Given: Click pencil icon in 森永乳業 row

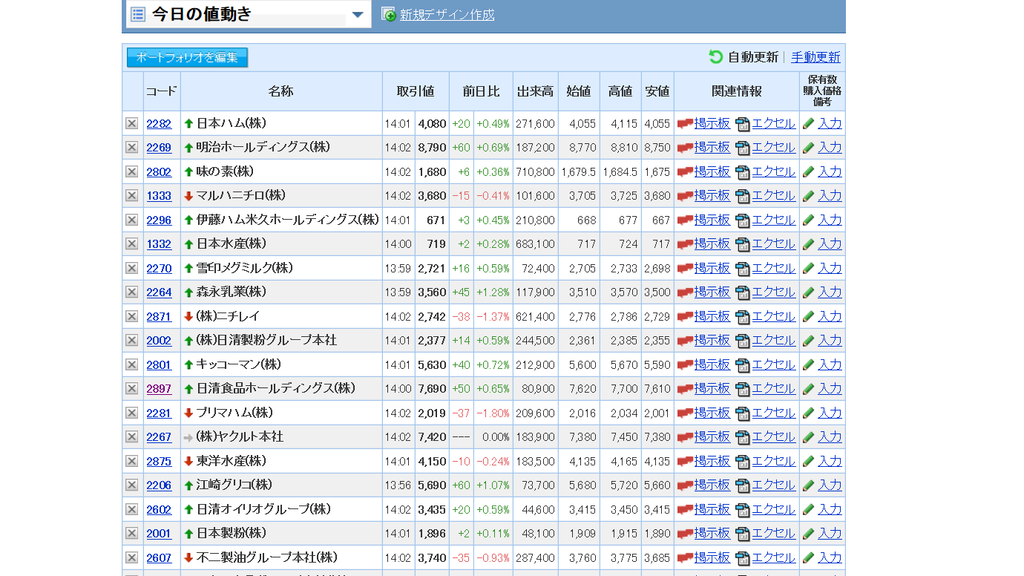Looking at the screenshot, I should [x=808, y=293].
